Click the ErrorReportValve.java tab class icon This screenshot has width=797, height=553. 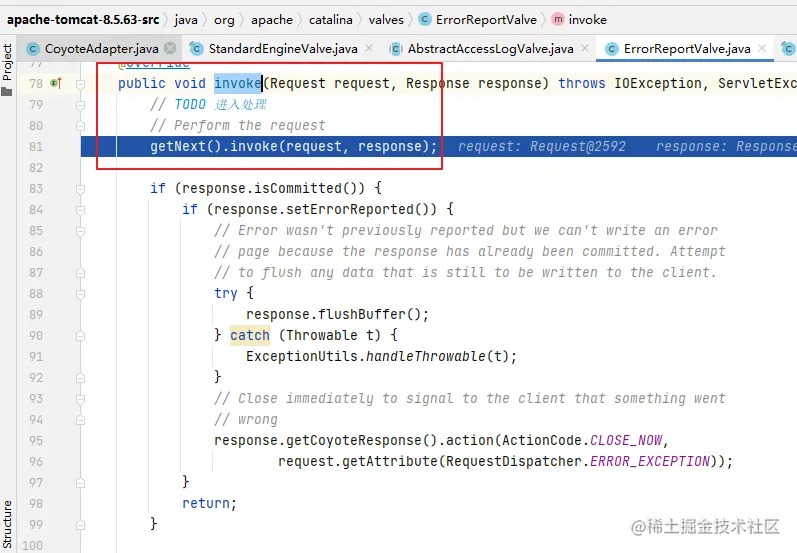click(611, 49)
